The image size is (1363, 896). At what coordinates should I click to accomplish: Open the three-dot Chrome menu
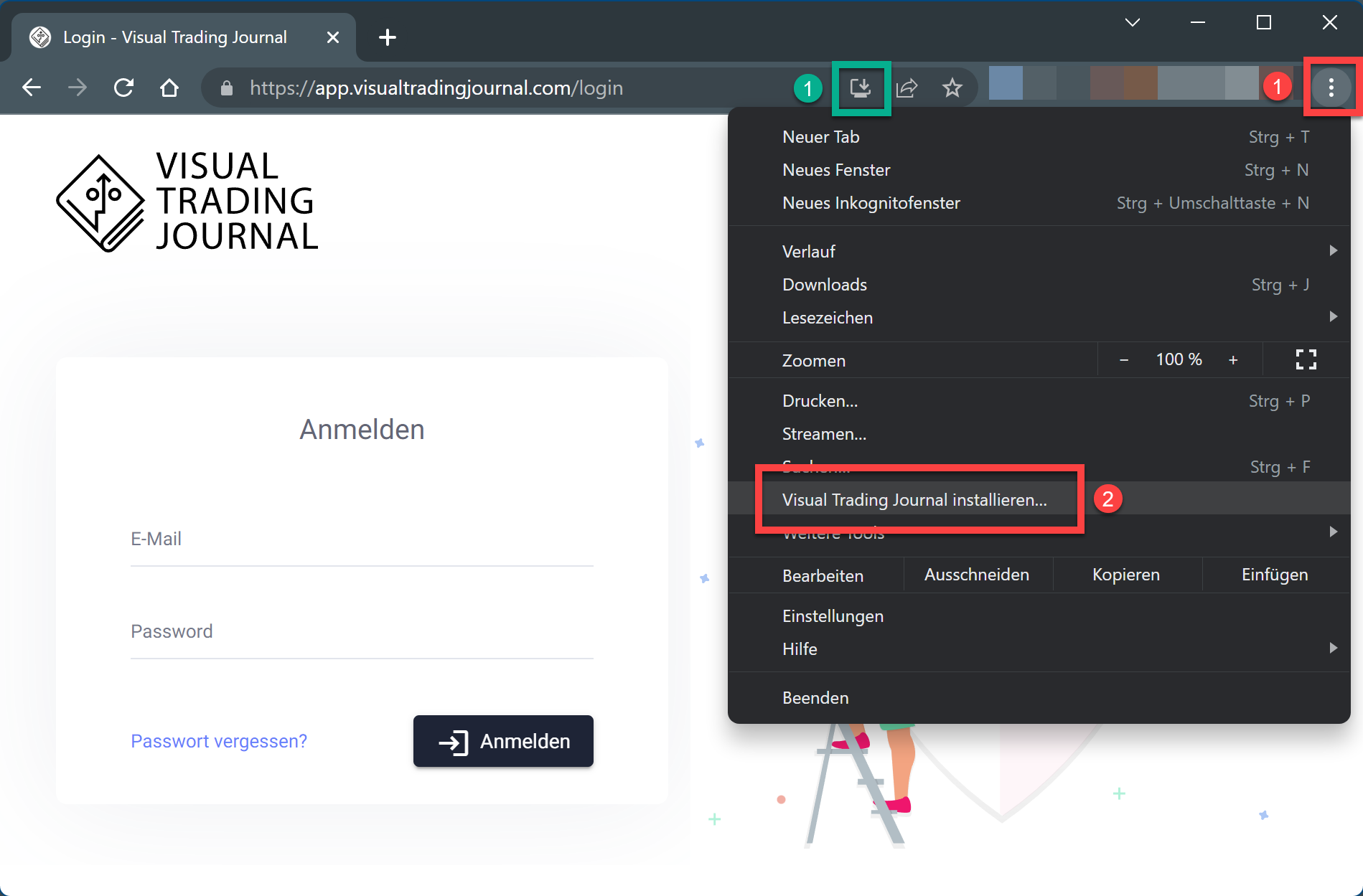[1331, 88]
